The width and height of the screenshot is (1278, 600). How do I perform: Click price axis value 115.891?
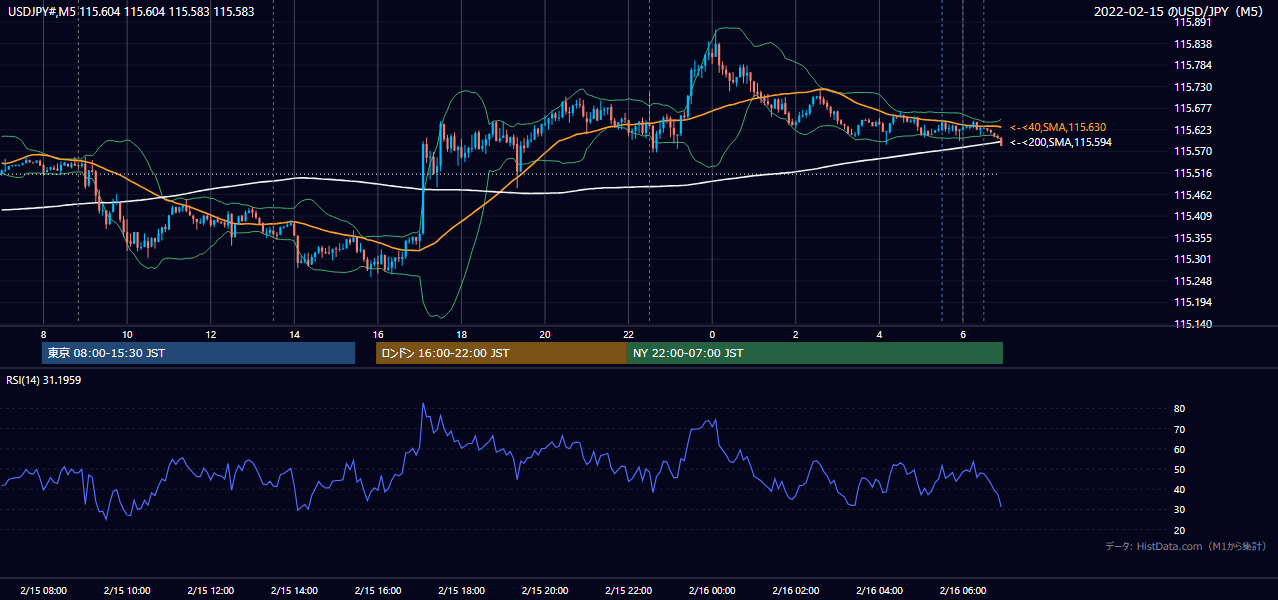(x=1194, y=22)
